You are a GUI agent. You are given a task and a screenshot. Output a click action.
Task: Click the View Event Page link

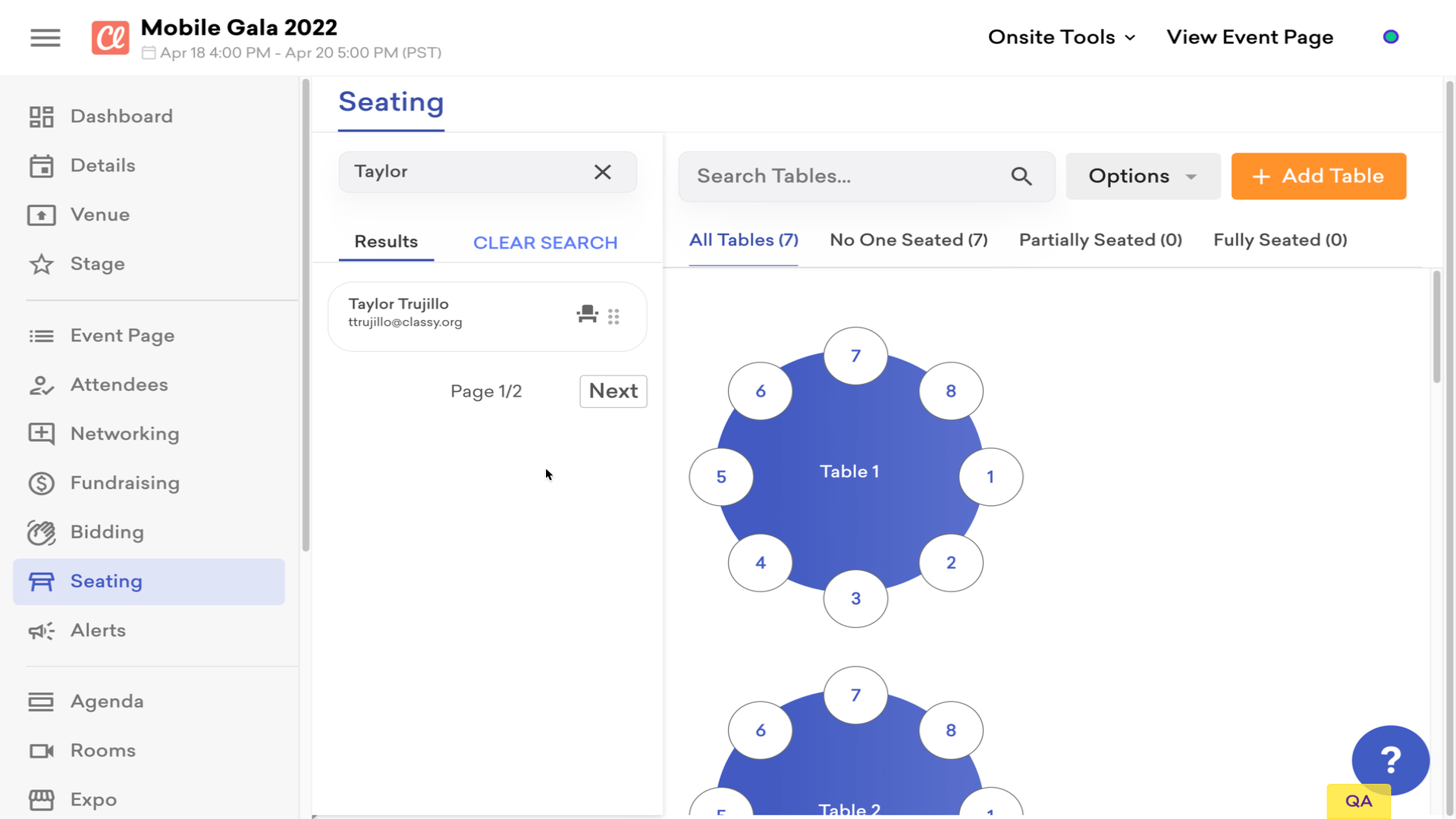tap(1250, 36)
